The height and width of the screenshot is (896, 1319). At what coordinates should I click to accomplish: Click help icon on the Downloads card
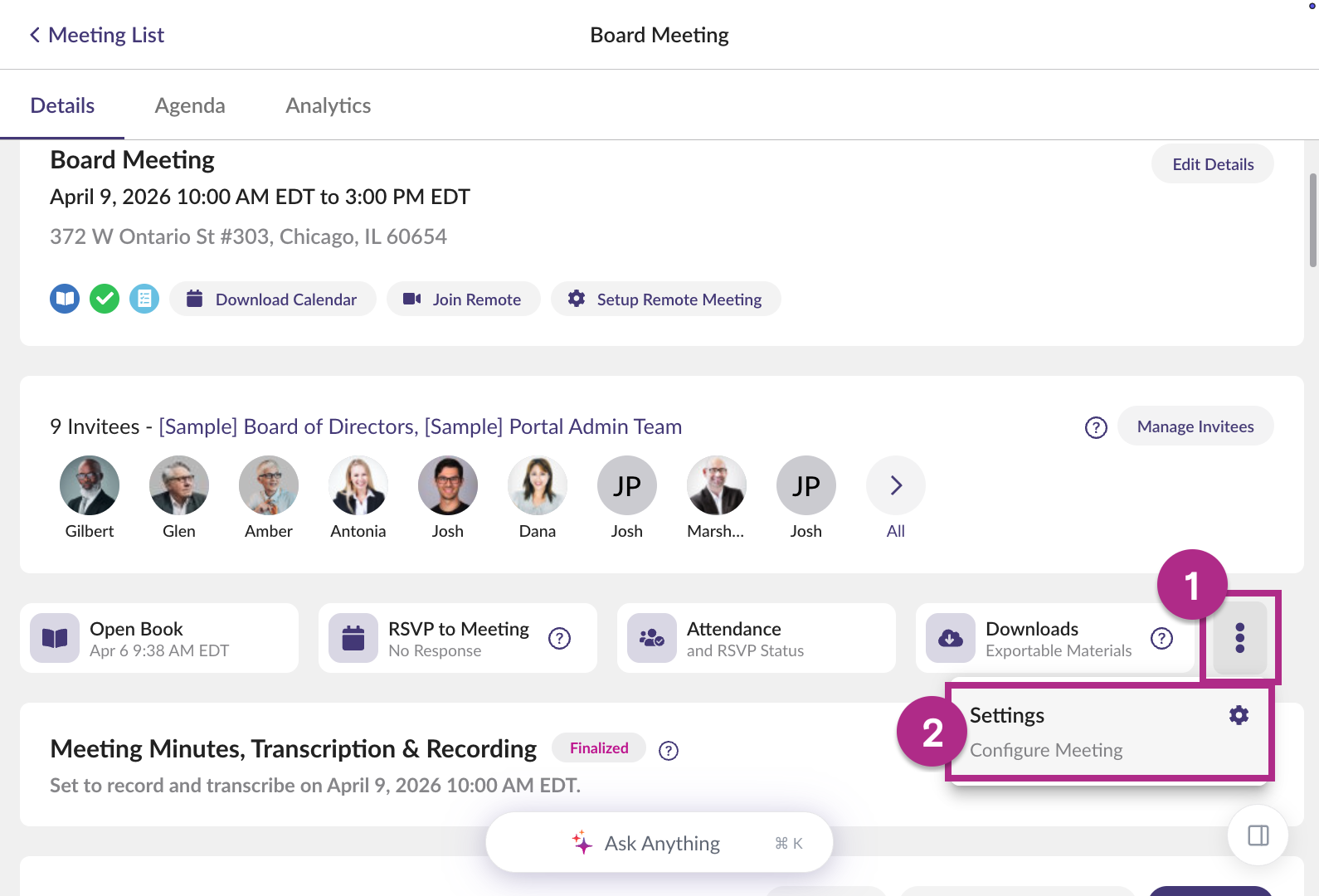click(x=1161, y=638)
